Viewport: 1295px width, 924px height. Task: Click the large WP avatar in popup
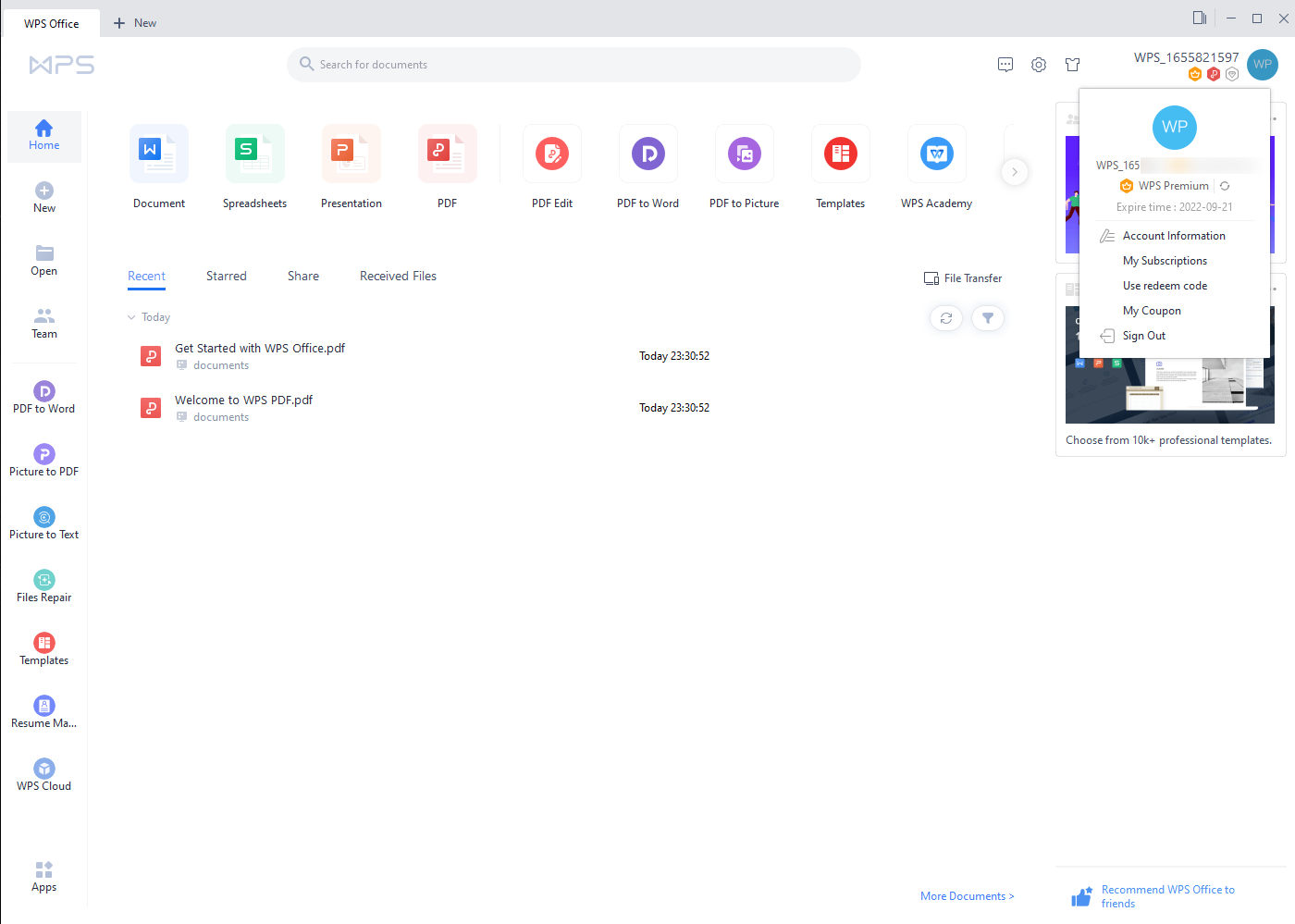(1175, 127)
